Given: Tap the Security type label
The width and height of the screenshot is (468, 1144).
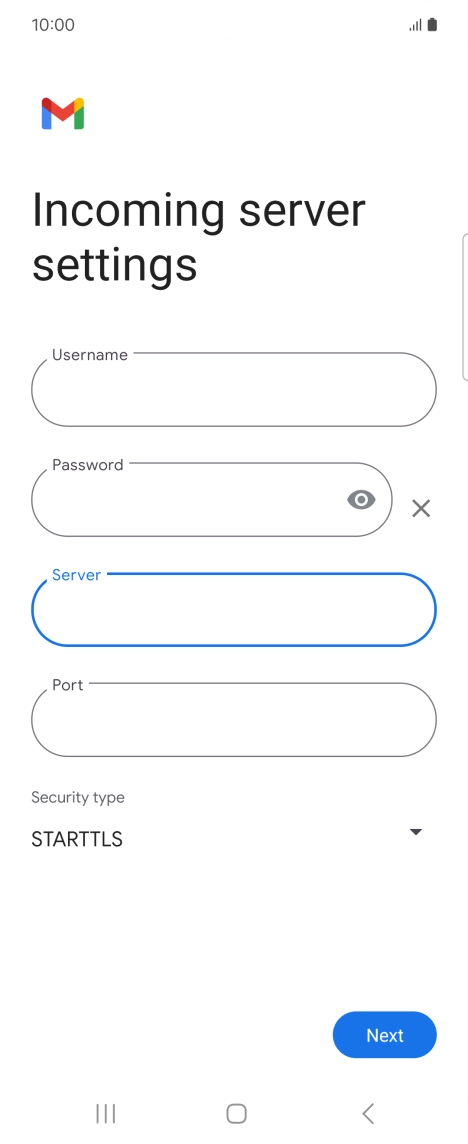Looking at the screenshot, I should [78, 797].
